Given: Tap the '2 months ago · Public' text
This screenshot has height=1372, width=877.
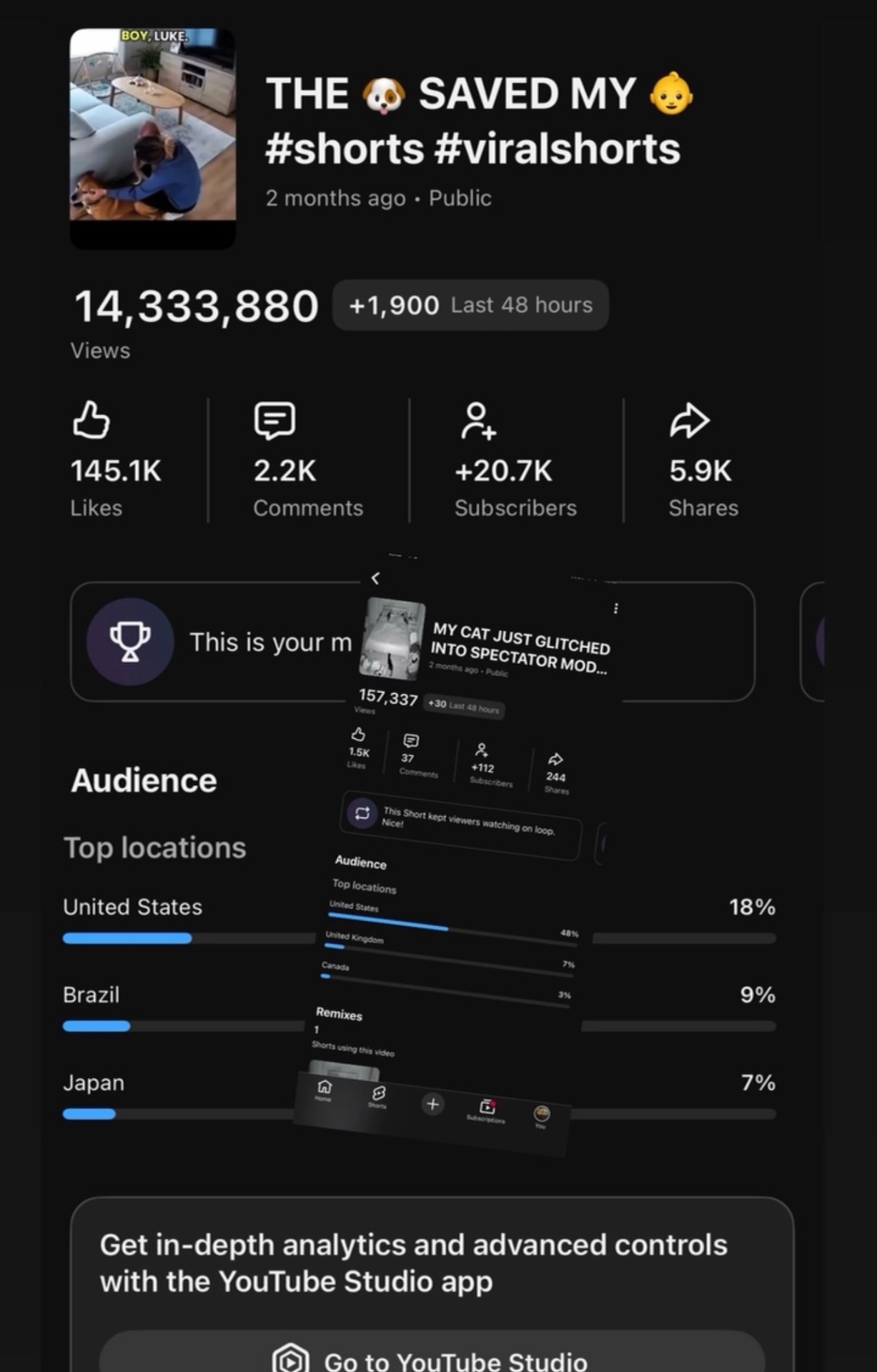Looking at the screenshot, I should point(379,198).
